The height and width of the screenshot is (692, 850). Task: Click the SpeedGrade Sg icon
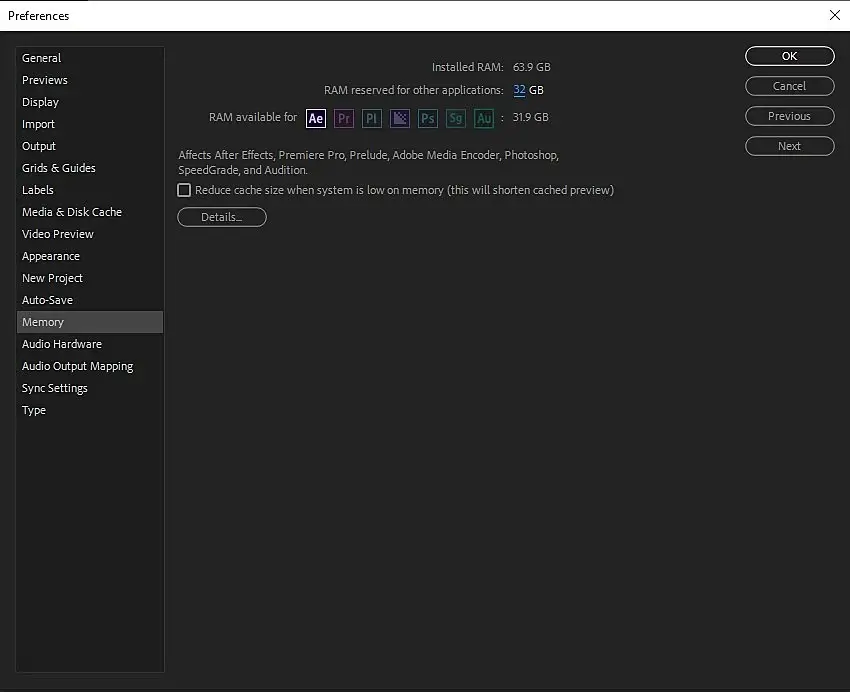click(x=456, y=118)
